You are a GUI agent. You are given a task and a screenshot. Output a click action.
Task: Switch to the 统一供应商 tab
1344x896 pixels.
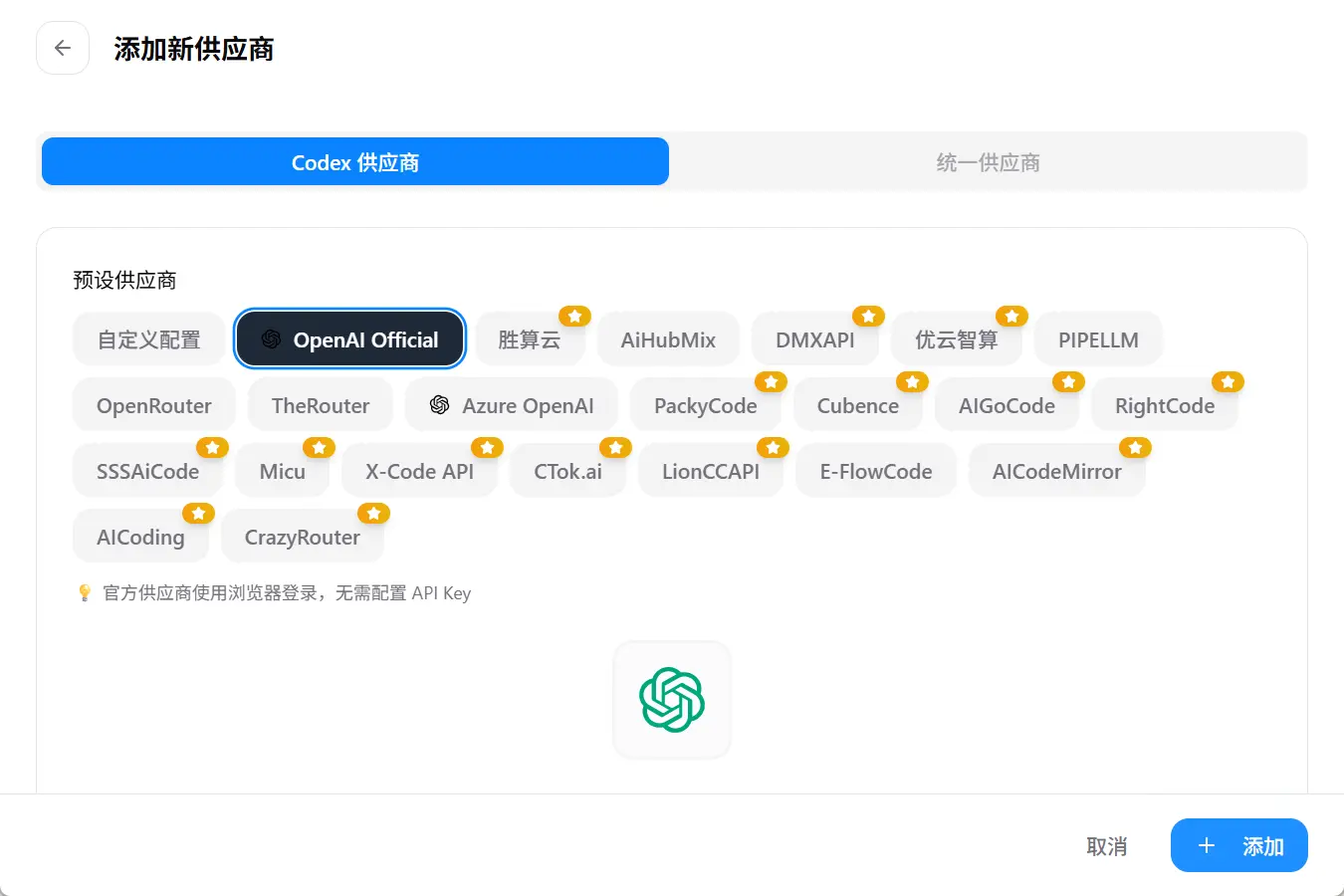coord(988,162)
